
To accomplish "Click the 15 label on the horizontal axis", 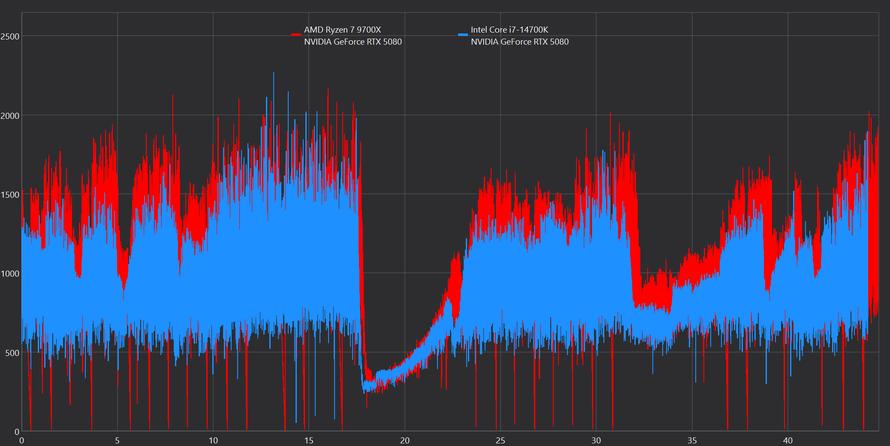I will [x=309, y=439].
